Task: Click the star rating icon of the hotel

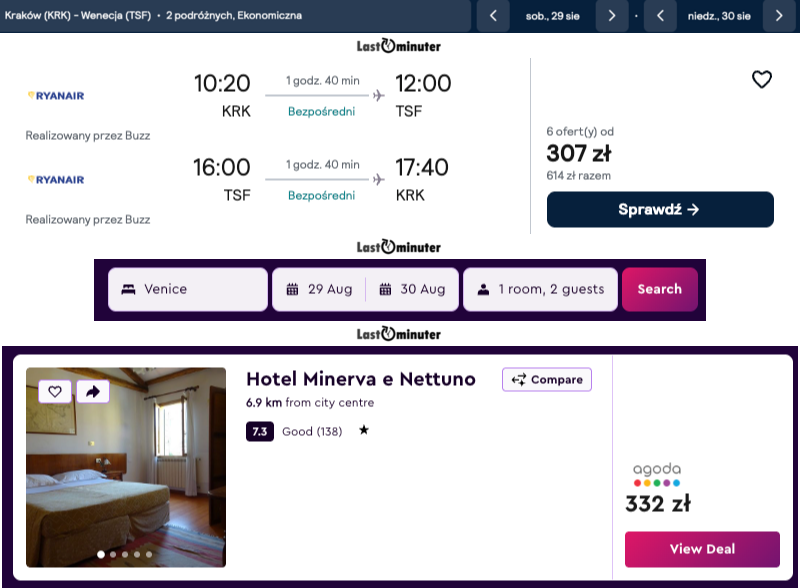Action: coord(364,431)
